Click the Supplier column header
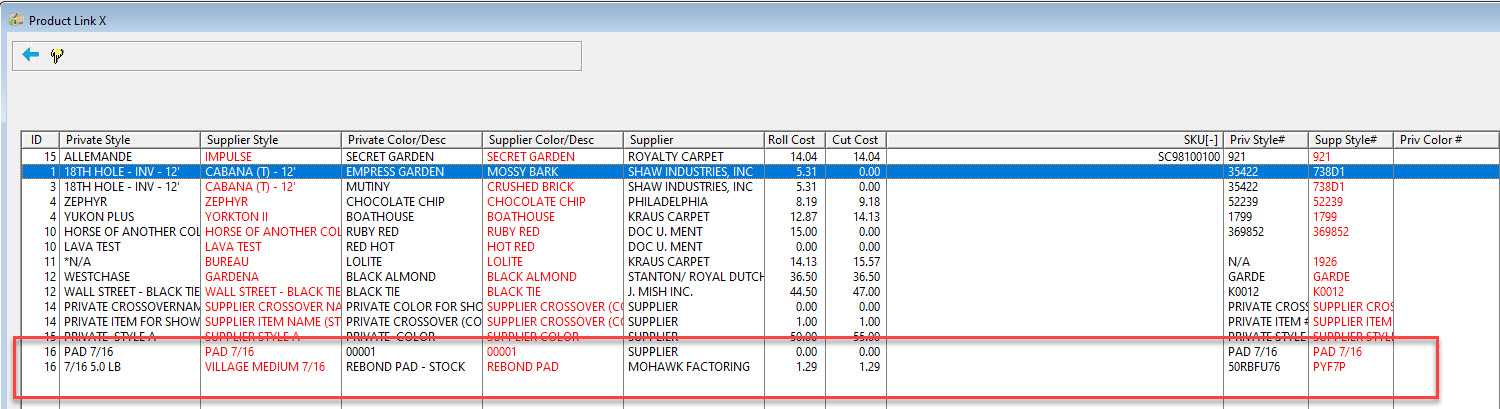1500x409 pixels. coord(694,140)
